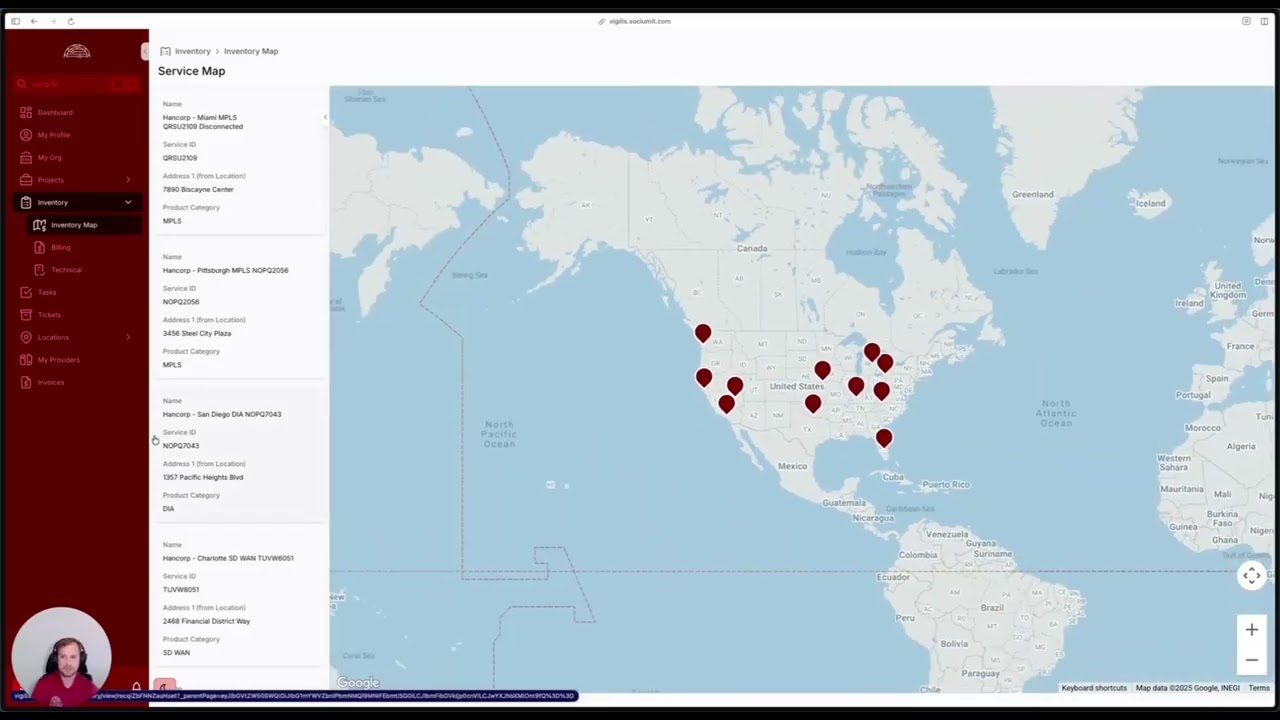Click the My Org building icon
The width and height of the screenshot is (1280, 720).
[26, 157]
